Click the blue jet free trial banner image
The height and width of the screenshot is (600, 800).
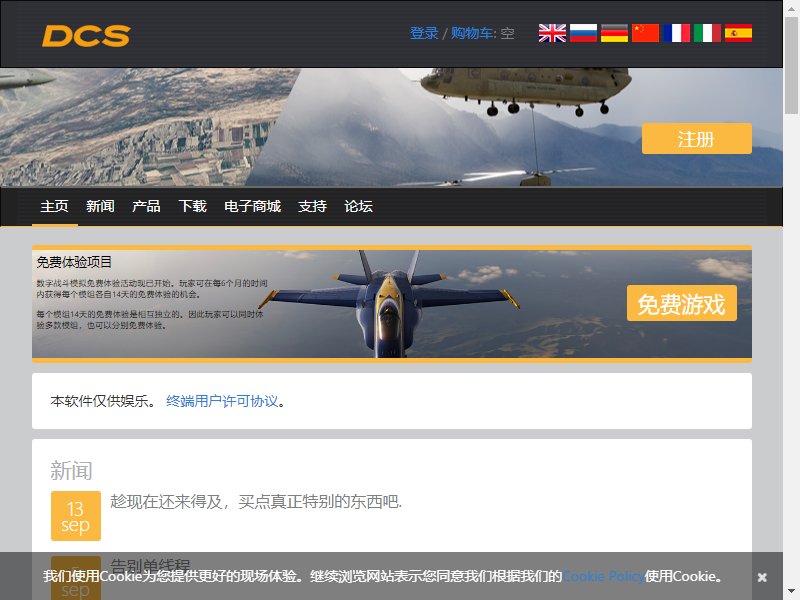coord(392,304)
